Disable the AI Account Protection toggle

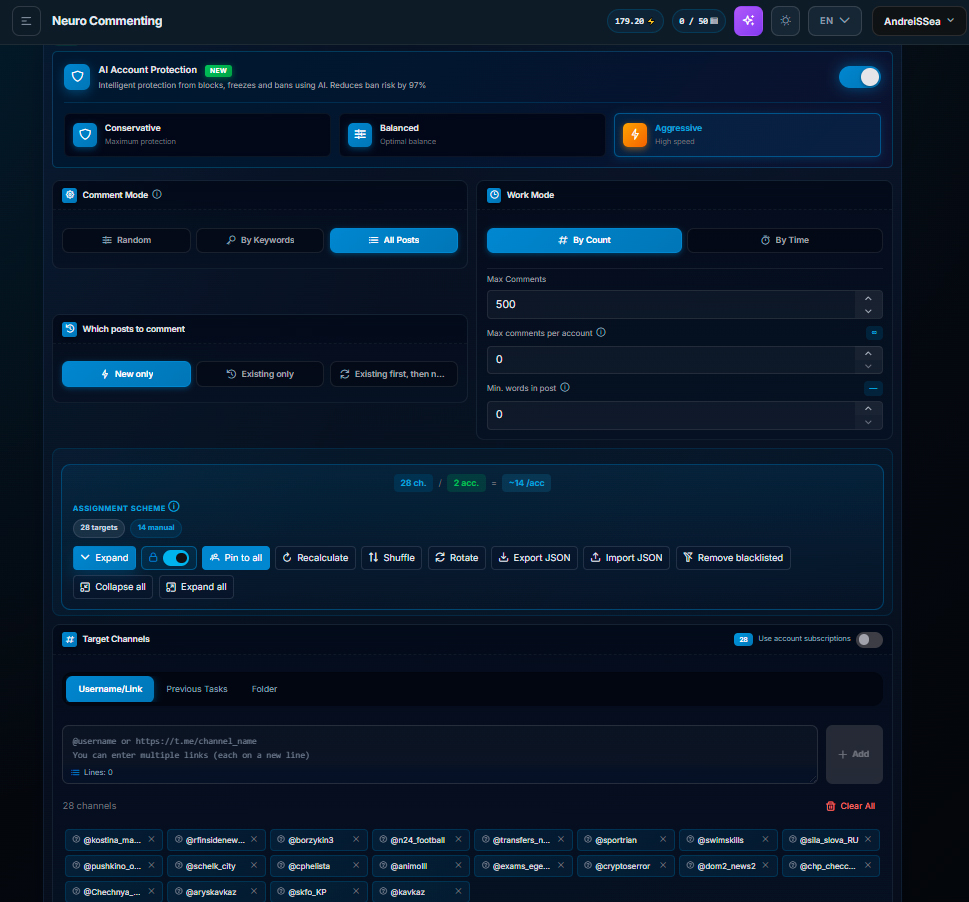[x=859, y=77]
